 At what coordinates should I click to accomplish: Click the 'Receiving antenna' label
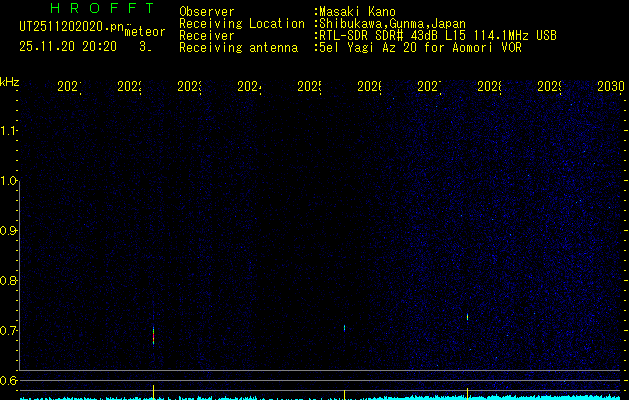[x=238, y=48]
